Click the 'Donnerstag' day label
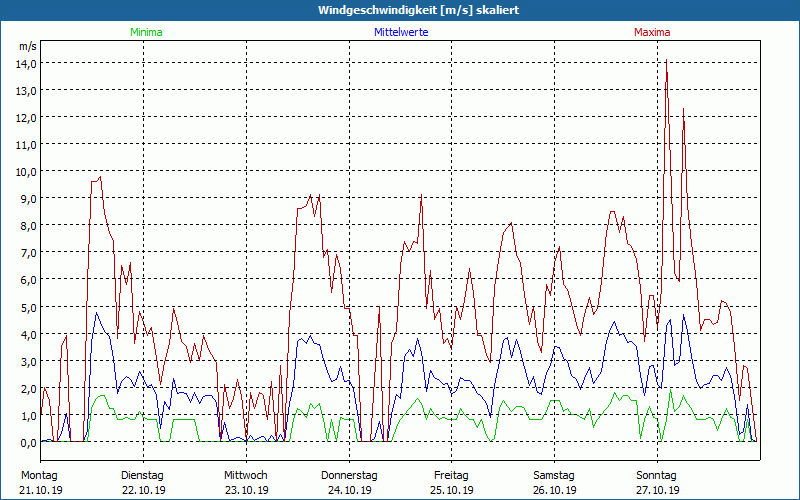 (x=349, y=476)
